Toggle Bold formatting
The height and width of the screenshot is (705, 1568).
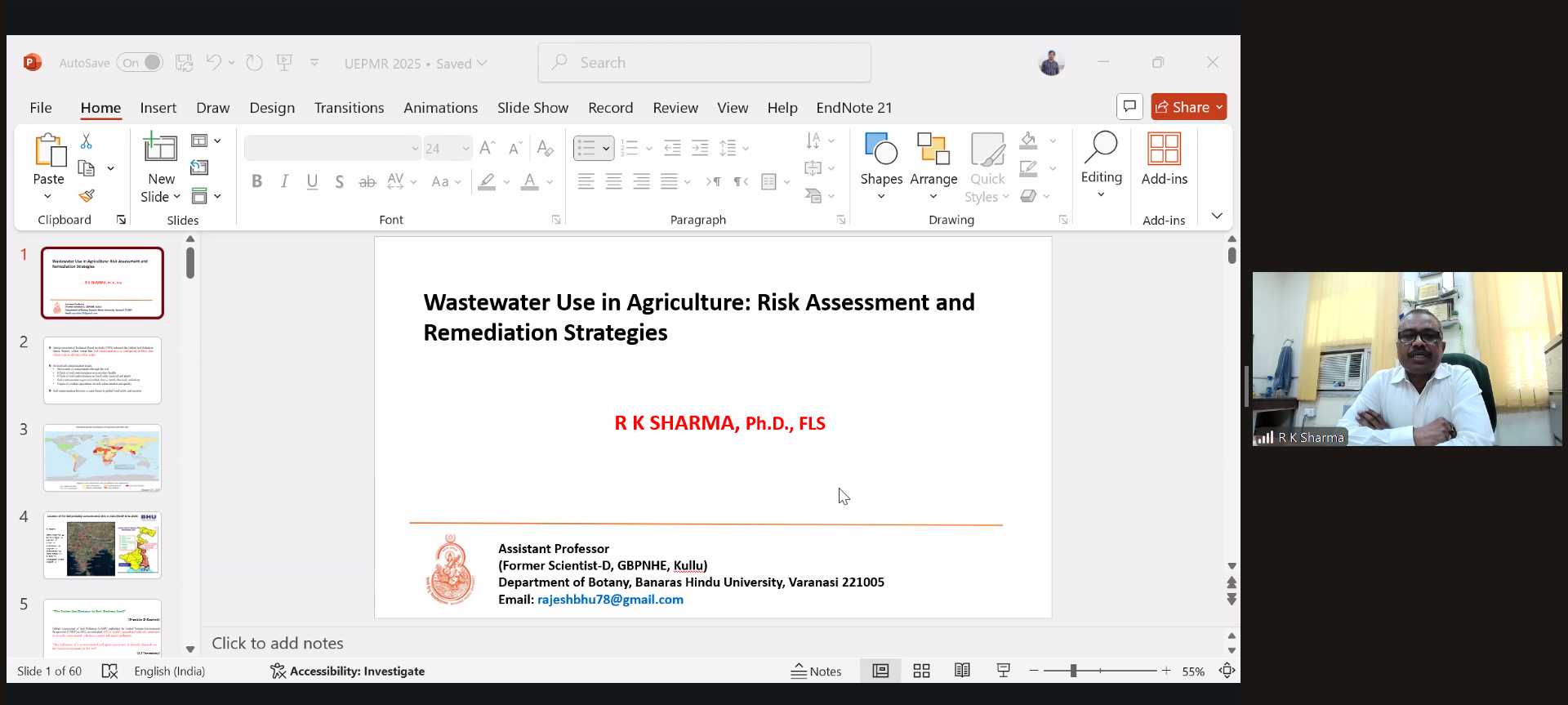256,181
